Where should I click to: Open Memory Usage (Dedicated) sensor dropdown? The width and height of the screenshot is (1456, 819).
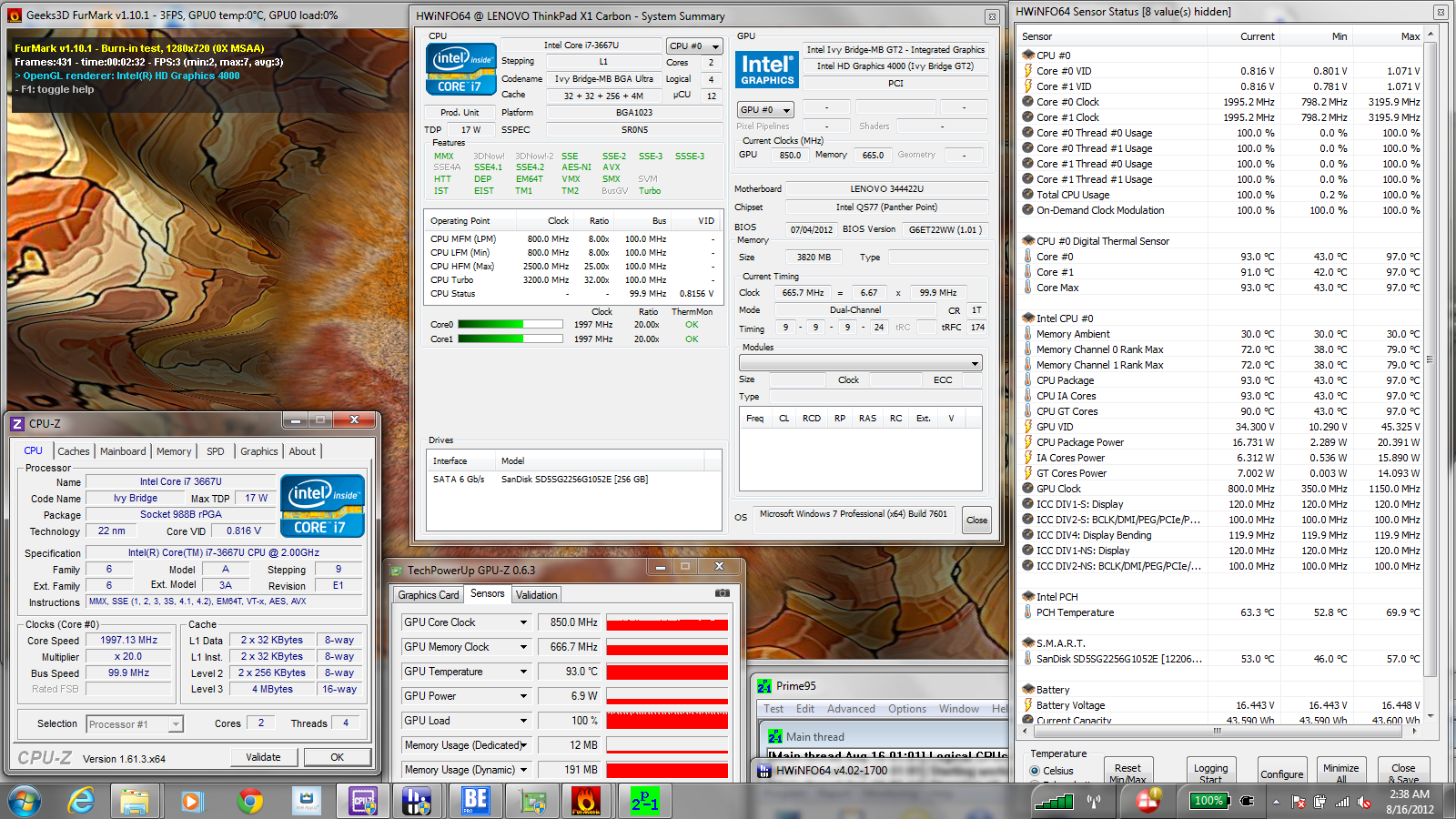523,745
